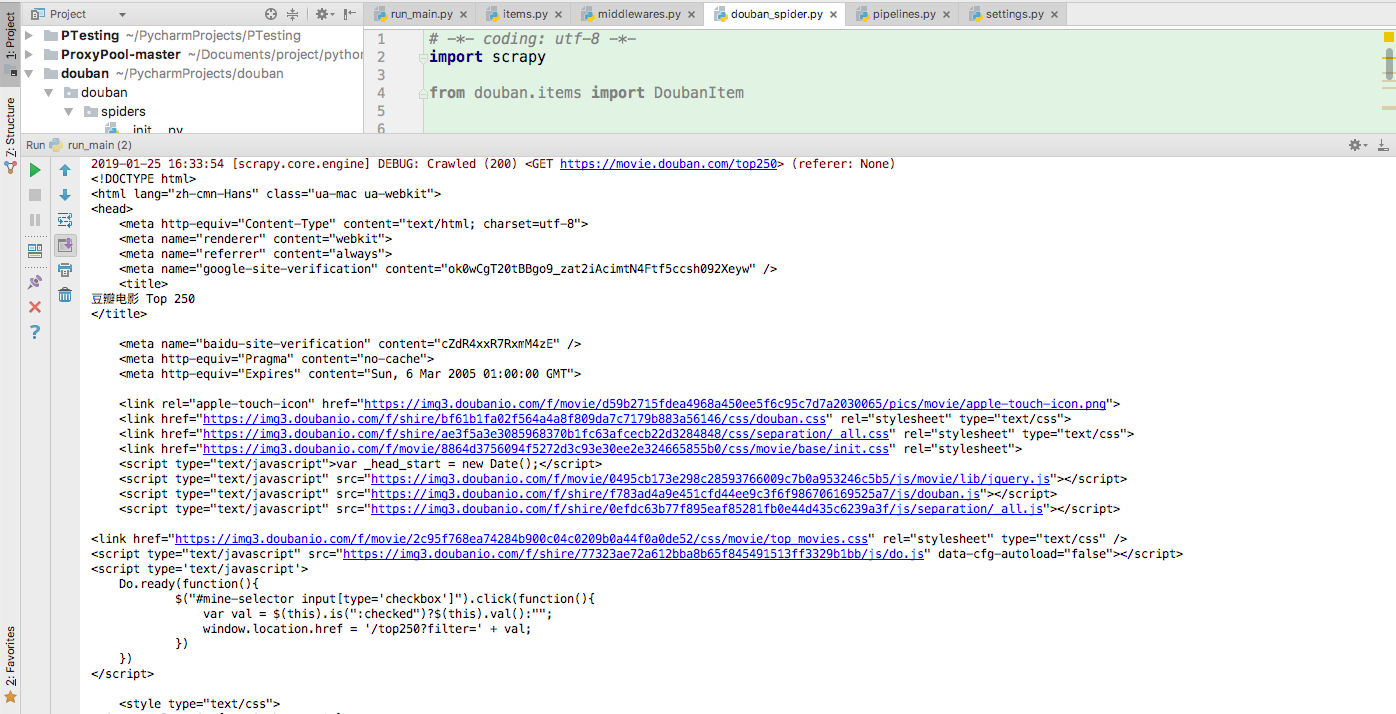Close the pipelines.py editor tab

947,15
